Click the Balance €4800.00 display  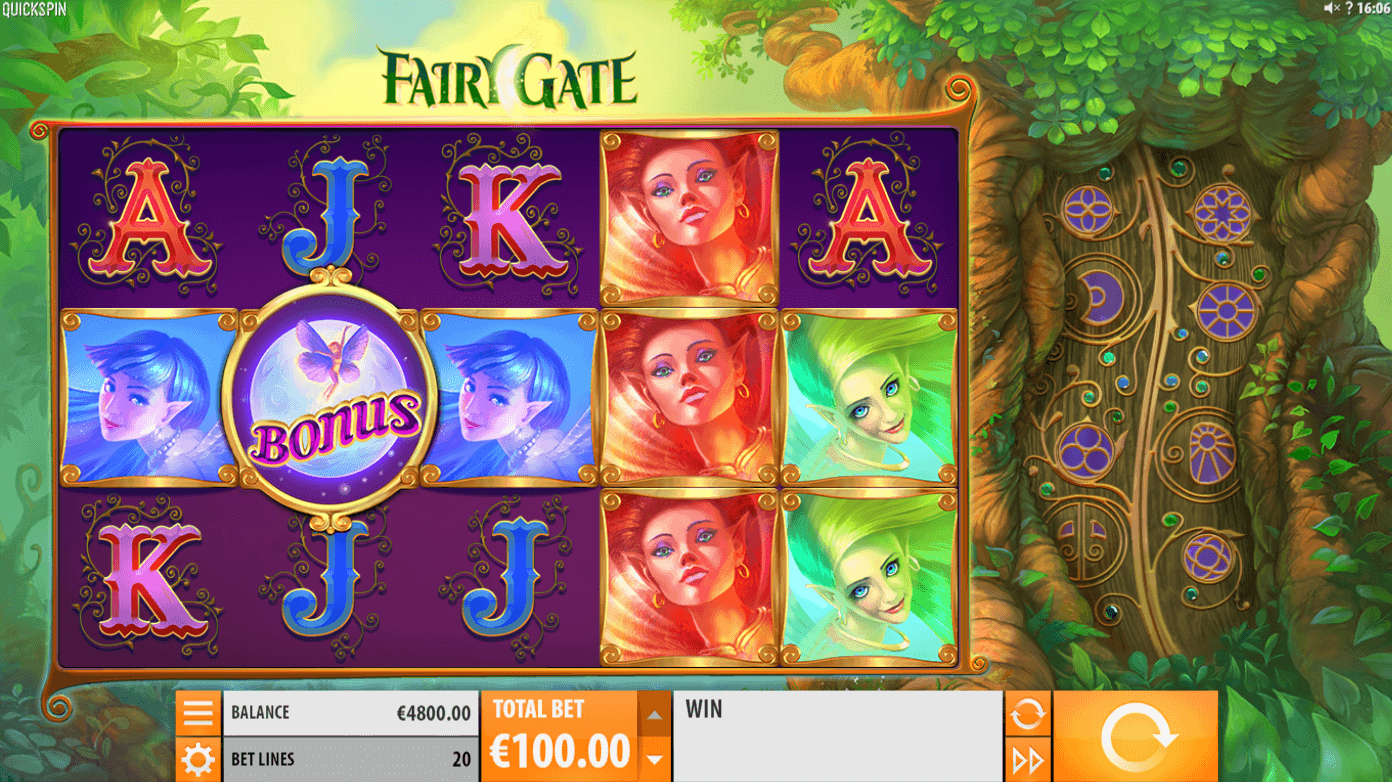[351, 713]
